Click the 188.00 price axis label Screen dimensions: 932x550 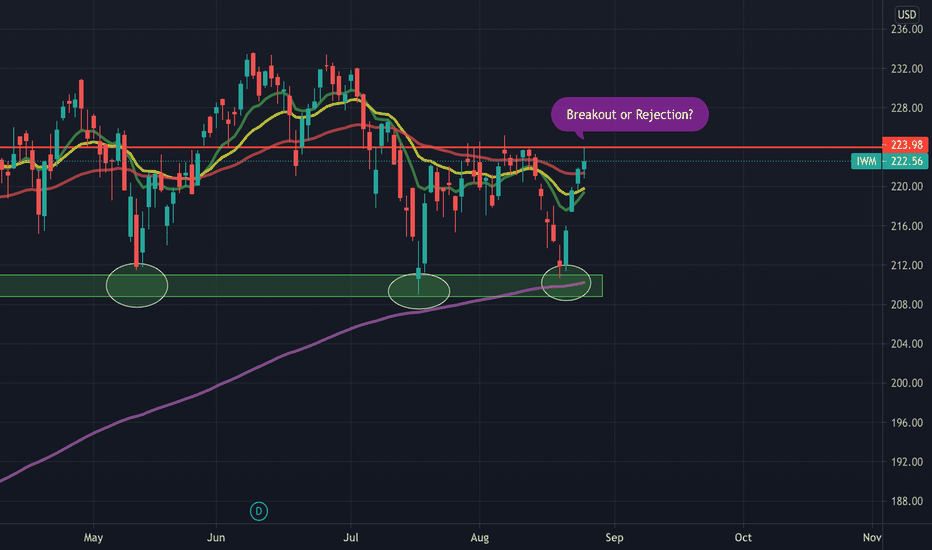pos(906,501)
